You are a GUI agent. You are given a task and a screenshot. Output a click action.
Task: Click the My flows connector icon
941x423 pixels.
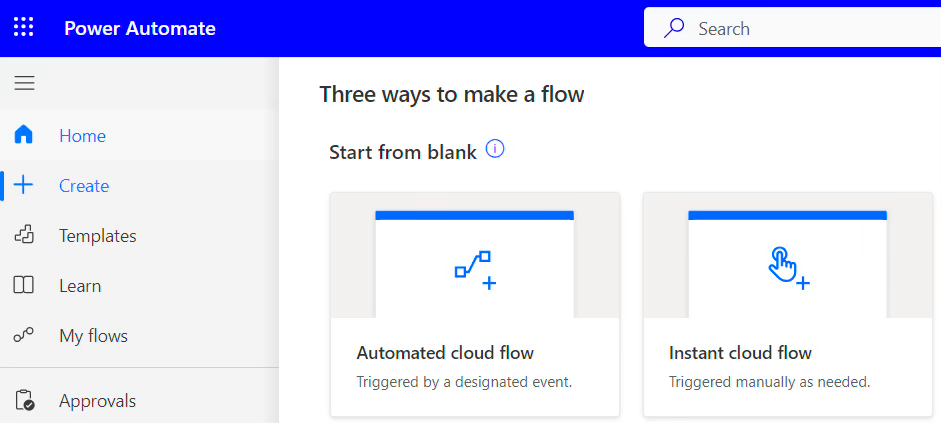point(24,336)
